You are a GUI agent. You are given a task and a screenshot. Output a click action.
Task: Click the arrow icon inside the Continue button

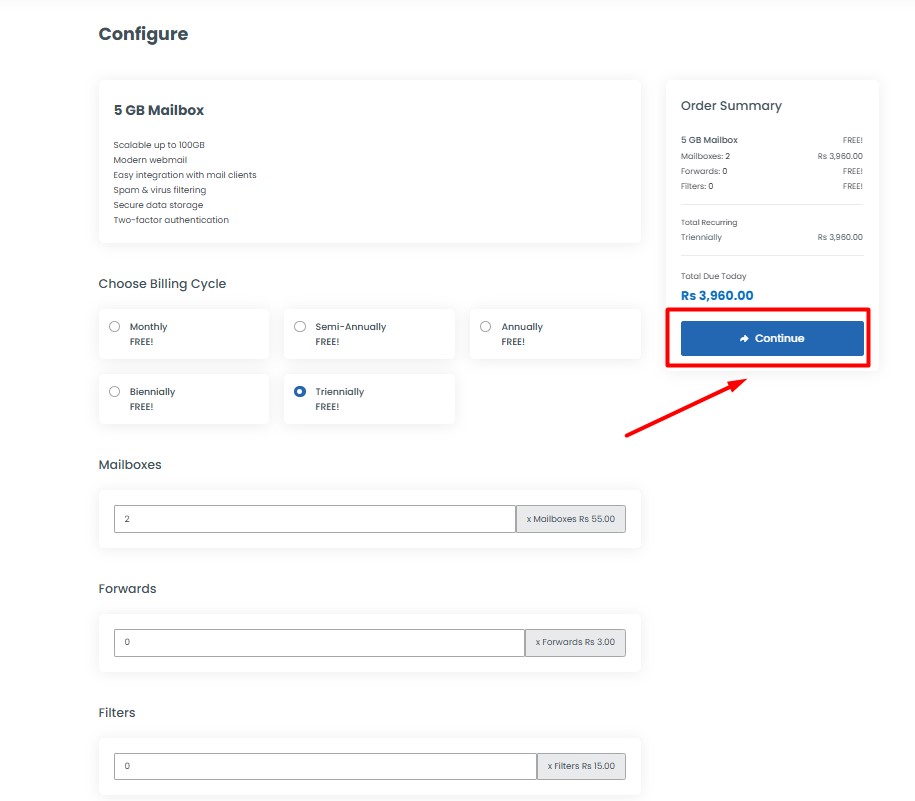point(744,339)
